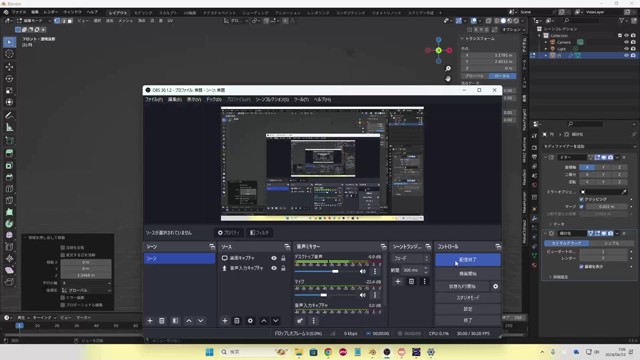This screenshot has width=640, height=360.
Task: Open virtual camera settings gear icon
Action: tap(496, 287)
